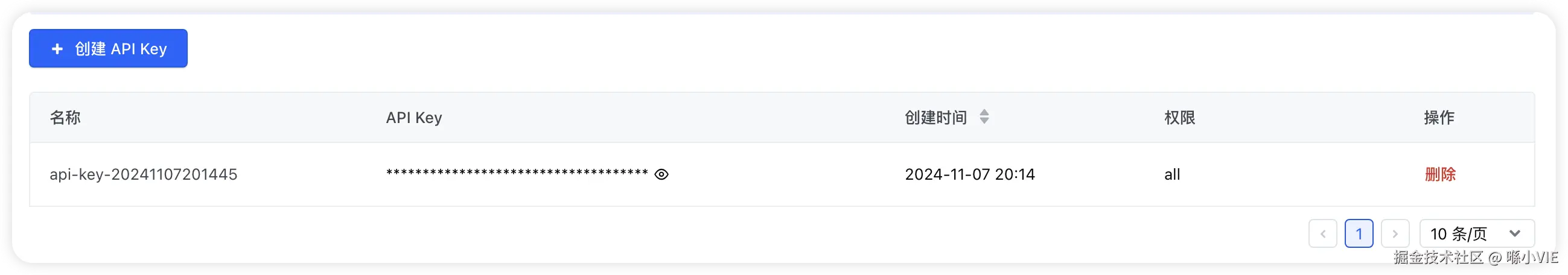Go to previous page arrow
Screen dimensions: 1568x275
pos(1323,233)
